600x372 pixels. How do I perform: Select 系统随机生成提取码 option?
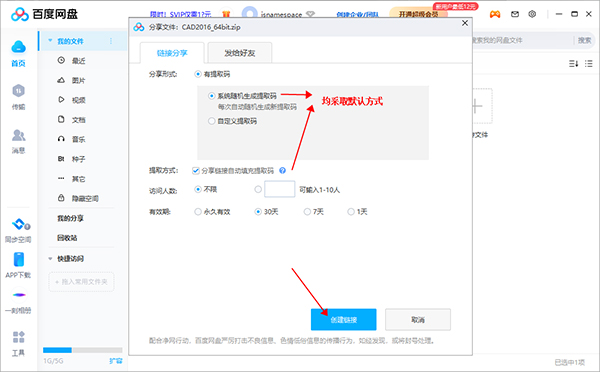pyautogui.click(x=212, y=96)
